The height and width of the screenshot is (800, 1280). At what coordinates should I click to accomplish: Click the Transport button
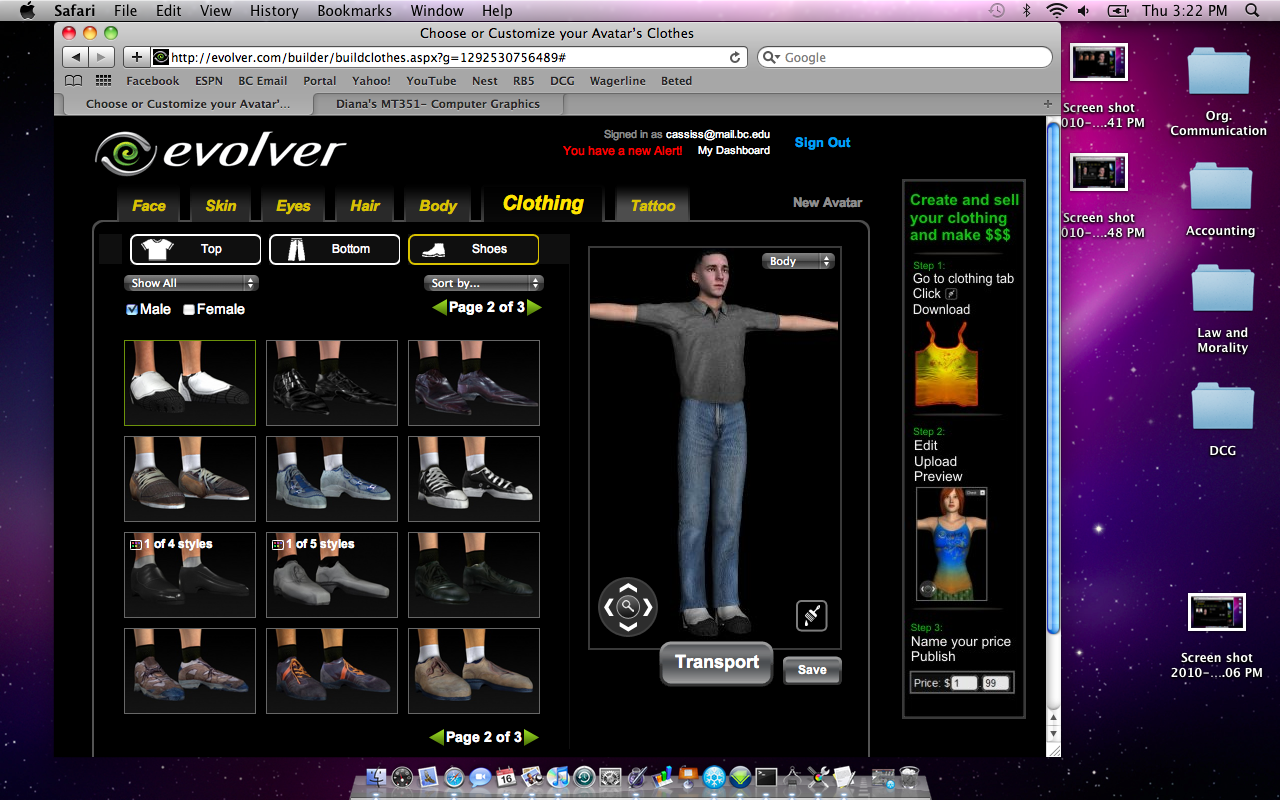[x=715, y=663]
